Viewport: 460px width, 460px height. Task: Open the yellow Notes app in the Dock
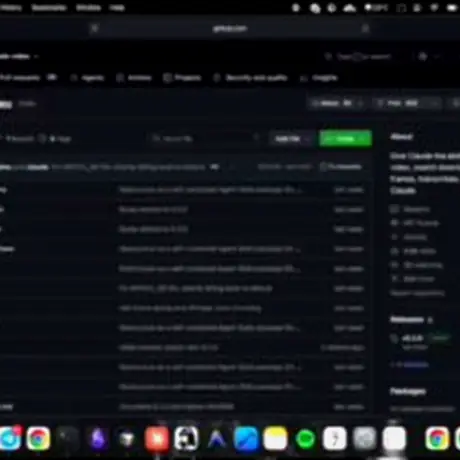coord(275,438)
